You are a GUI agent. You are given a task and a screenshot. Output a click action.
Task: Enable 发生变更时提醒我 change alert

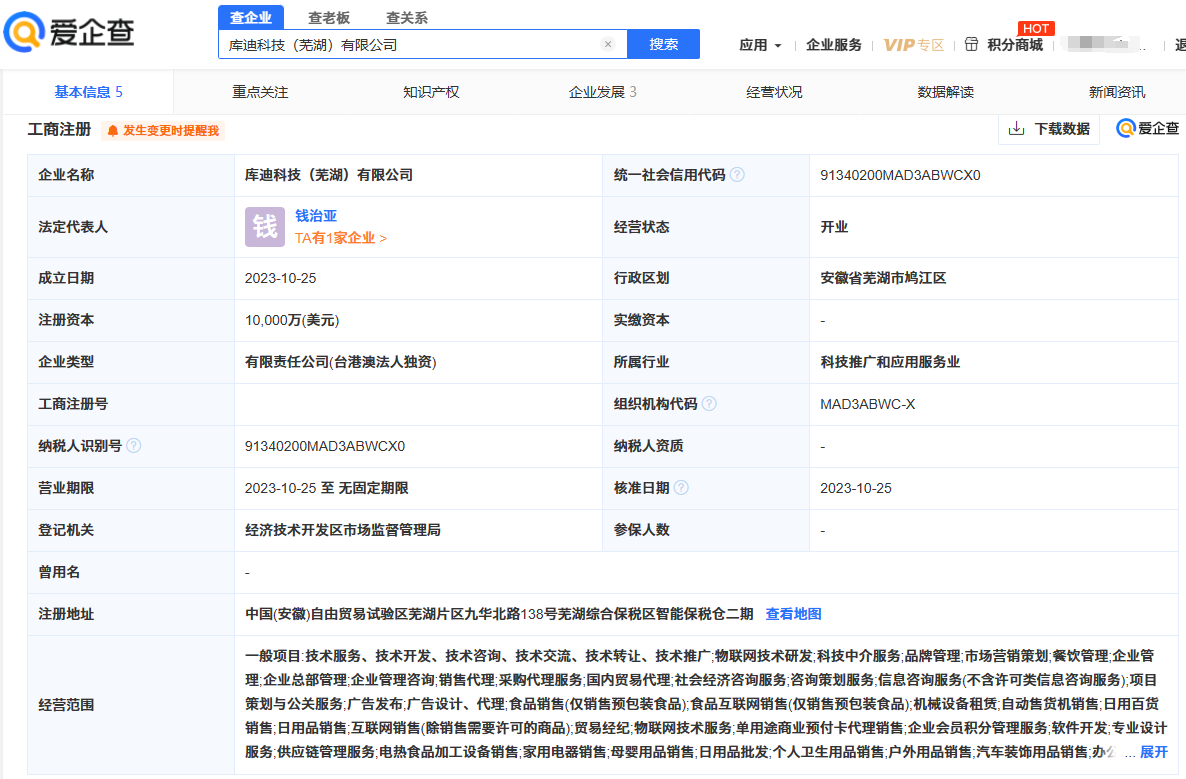pos(163,130)
